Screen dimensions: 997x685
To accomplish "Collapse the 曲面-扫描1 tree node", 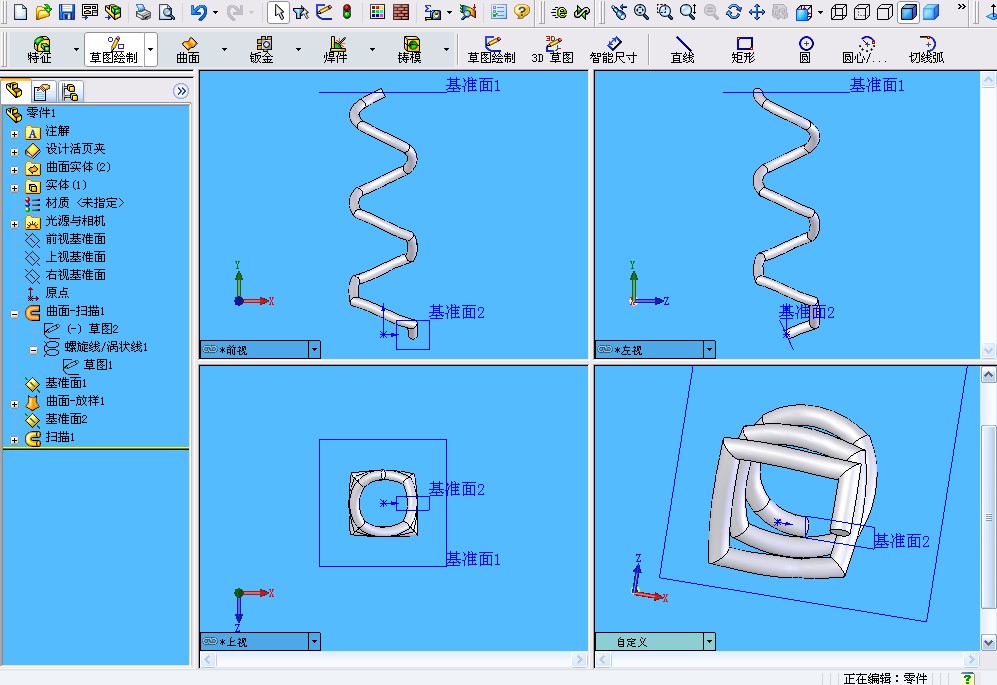I will (x=14, y=314).
